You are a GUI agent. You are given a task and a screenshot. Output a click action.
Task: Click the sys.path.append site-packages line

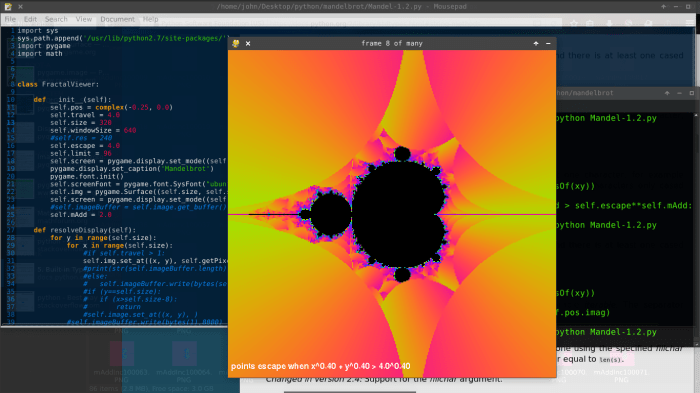(123, 38)
